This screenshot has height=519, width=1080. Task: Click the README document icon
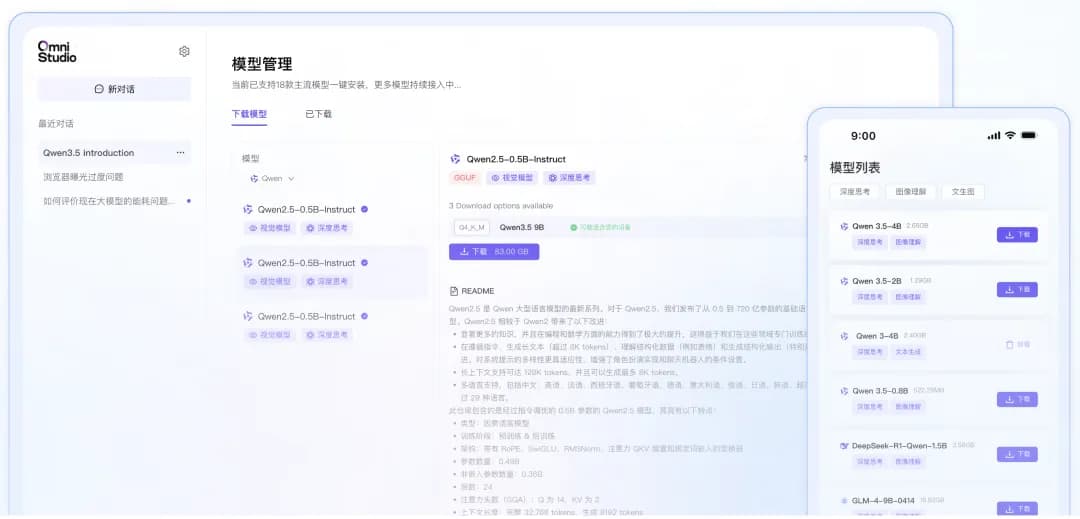click(x=454, y=291)
